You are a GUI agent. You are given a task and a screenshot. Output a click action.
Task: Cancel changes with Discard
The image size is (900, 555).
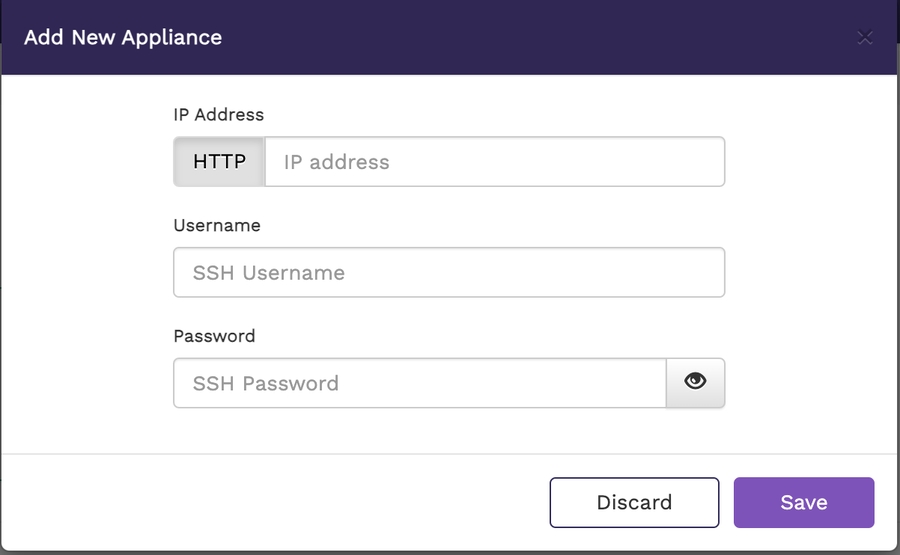pos(634,502)
